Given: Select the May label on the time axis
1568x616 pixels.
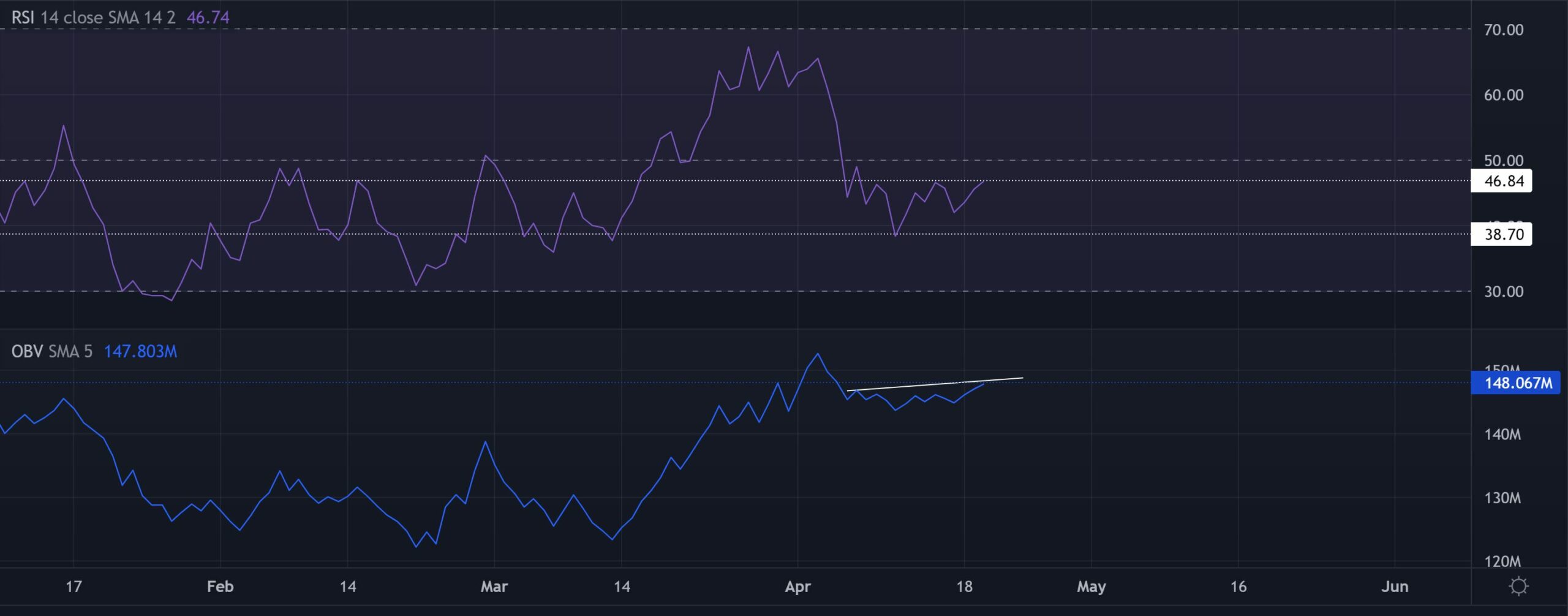Looking at the screenshot, I should coord(1091,587).
